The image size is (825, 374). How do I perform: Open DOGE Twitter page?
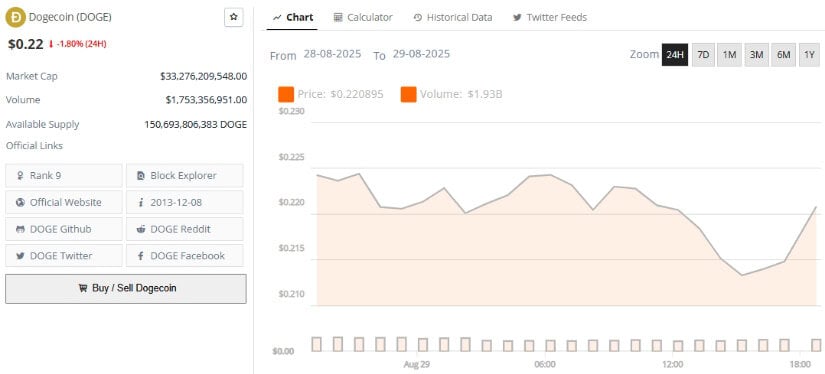tap(64, 256)
